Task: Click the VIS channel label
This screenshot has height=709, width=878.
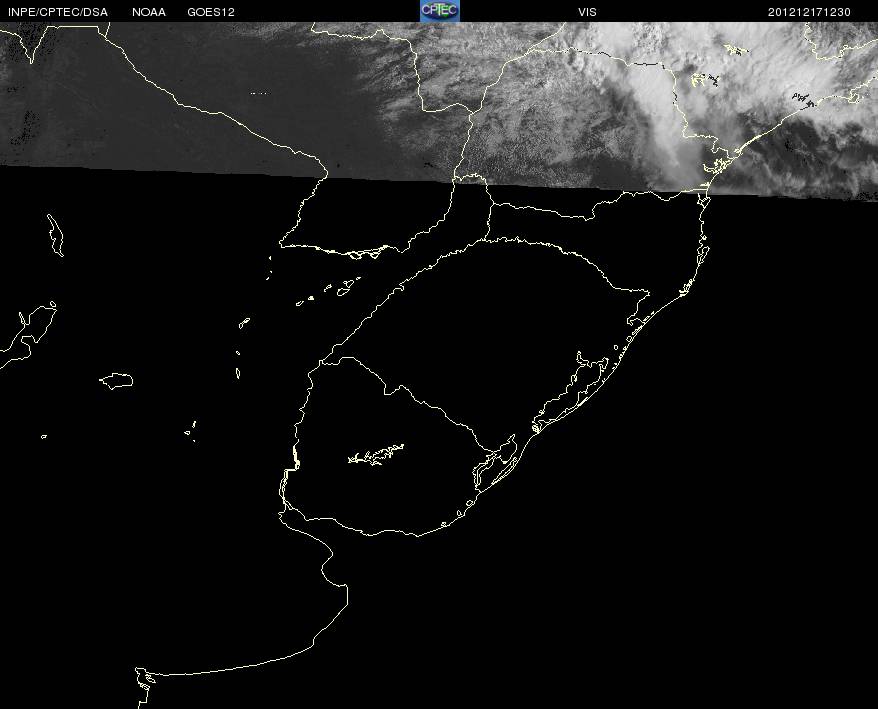Action: [587, 12]
